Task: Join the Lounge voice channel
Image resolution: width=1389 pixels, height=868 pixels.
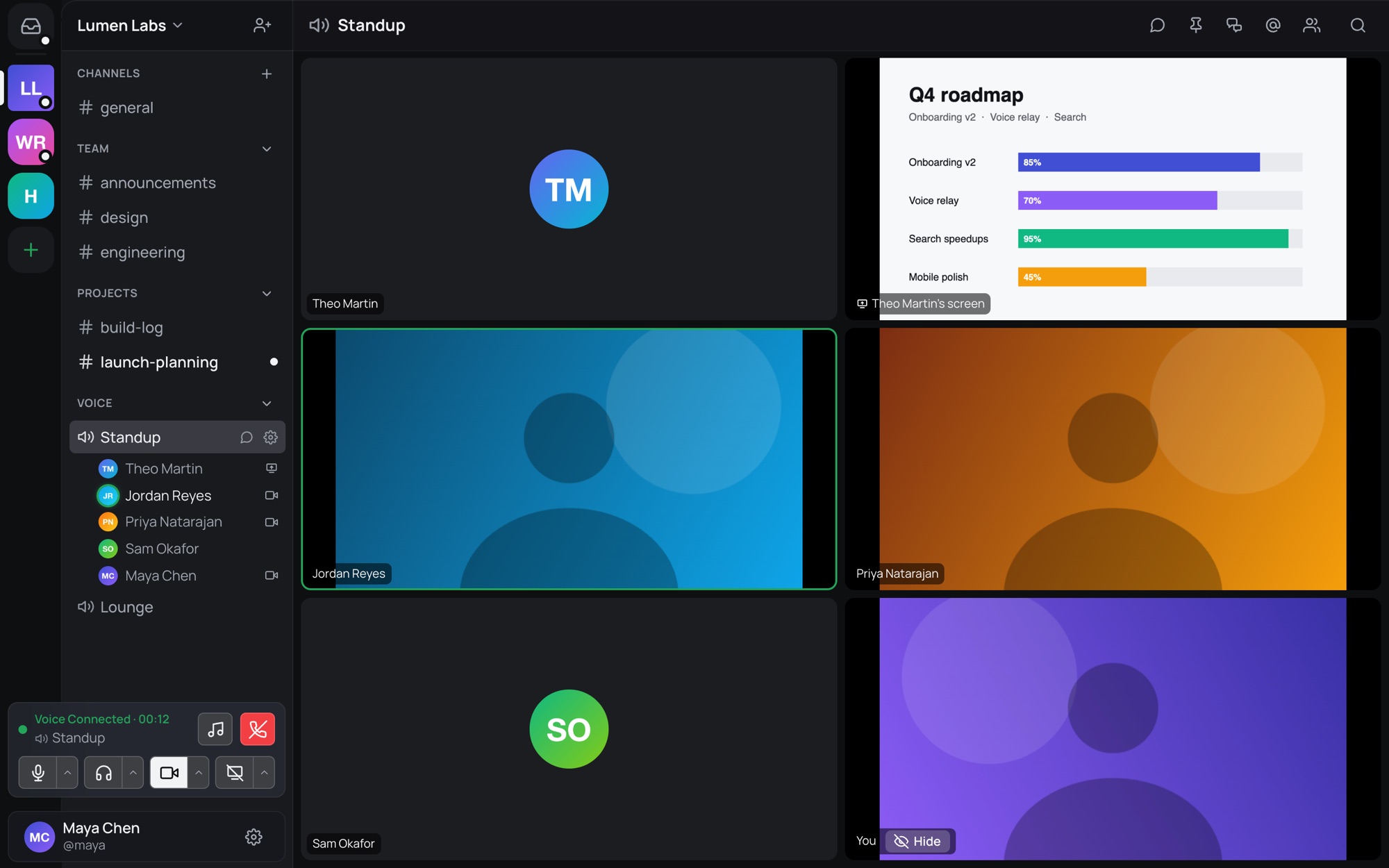Action: tap(177, 607)
